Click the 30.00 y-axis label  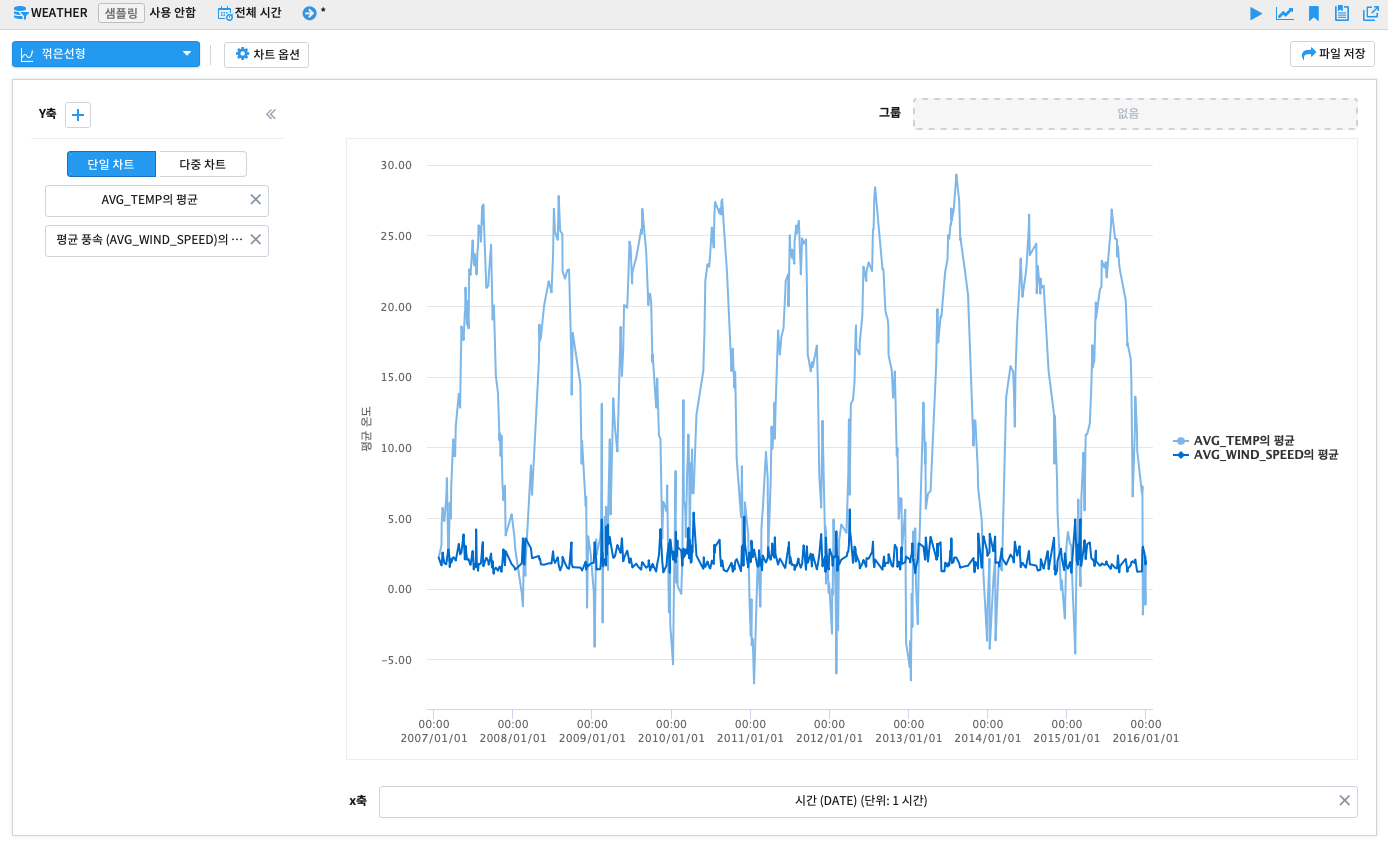tap(396, 165)
